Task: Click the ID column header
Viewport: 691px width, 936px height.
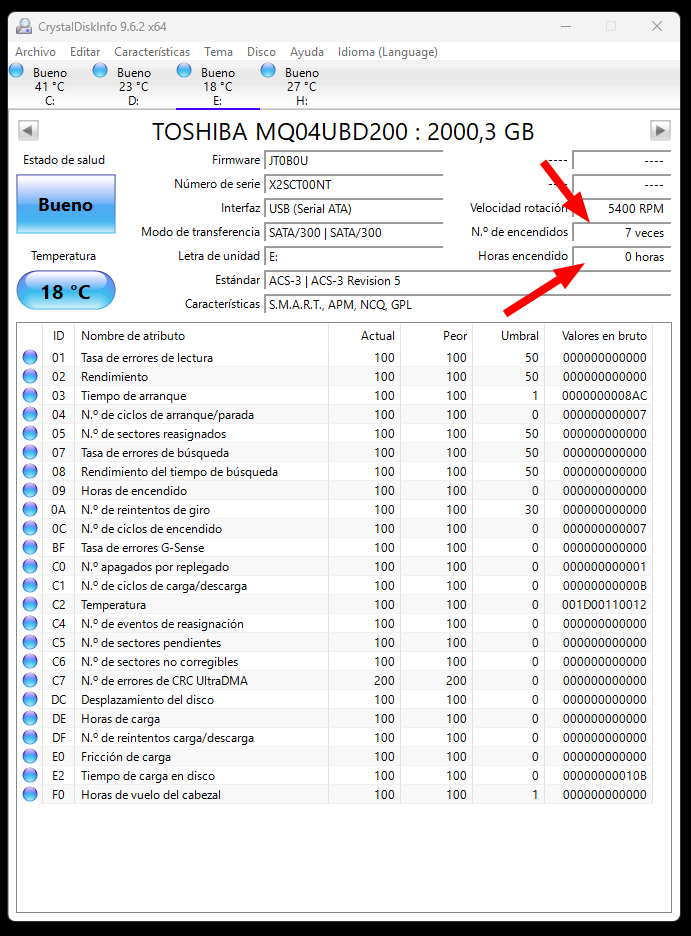Action: pyautogui.click(x=58, y=335)
